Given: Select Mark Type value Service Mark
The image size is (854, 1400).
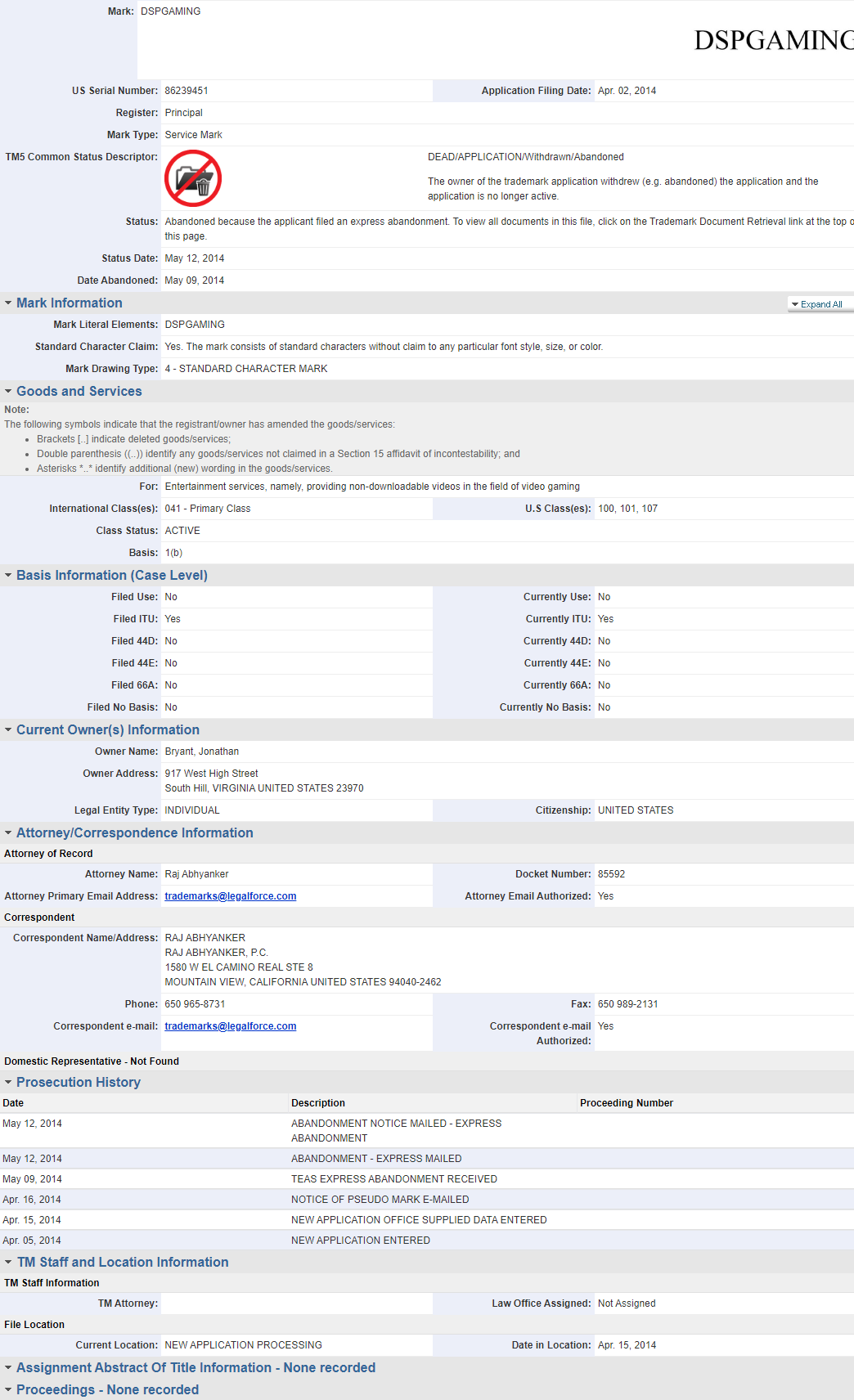Looking at the screenshot, I should coord(194,135).
